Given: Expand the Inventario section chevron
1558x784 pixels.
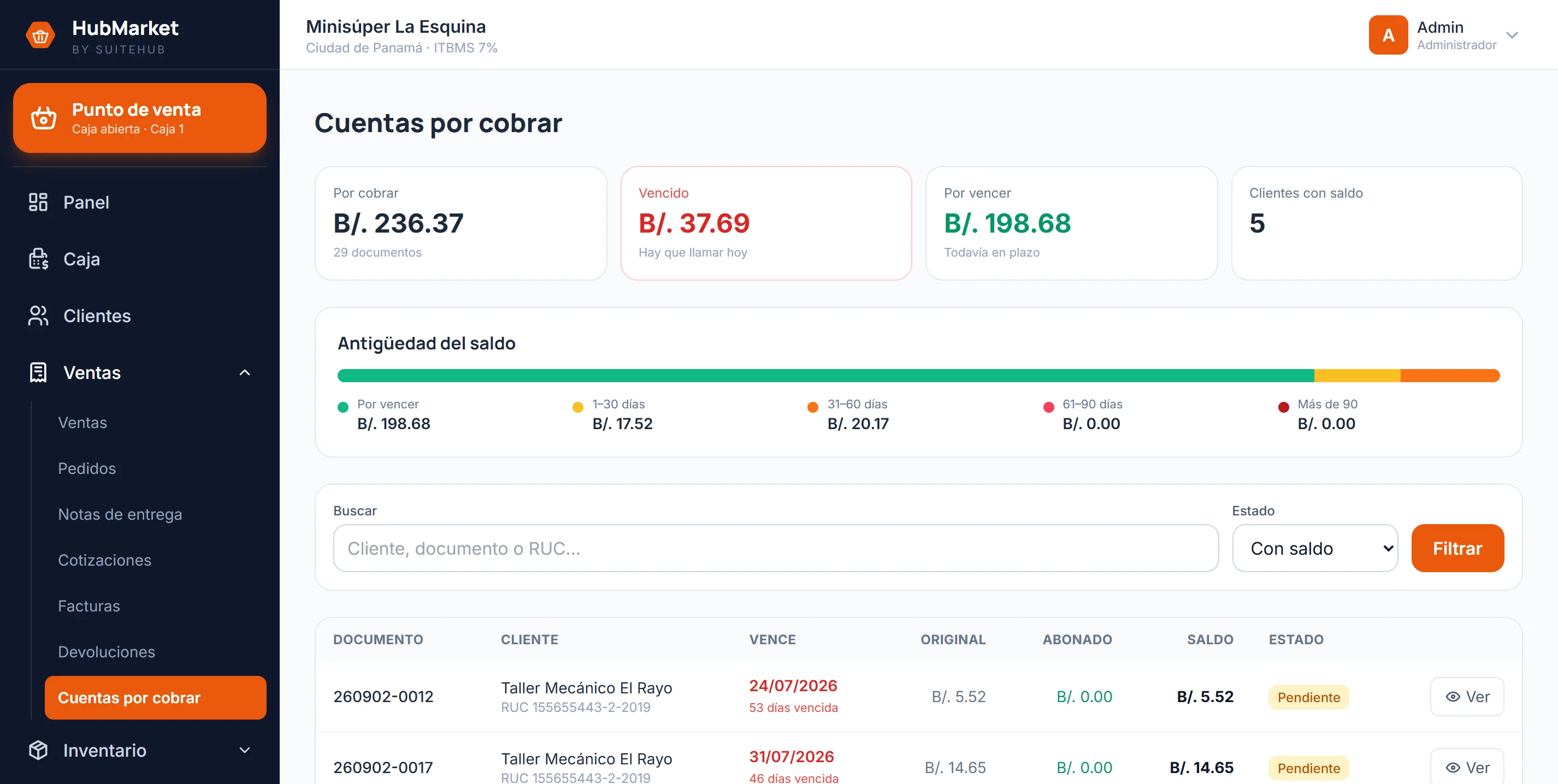Looking at the screenshot, I should click(x=244, y=750).
